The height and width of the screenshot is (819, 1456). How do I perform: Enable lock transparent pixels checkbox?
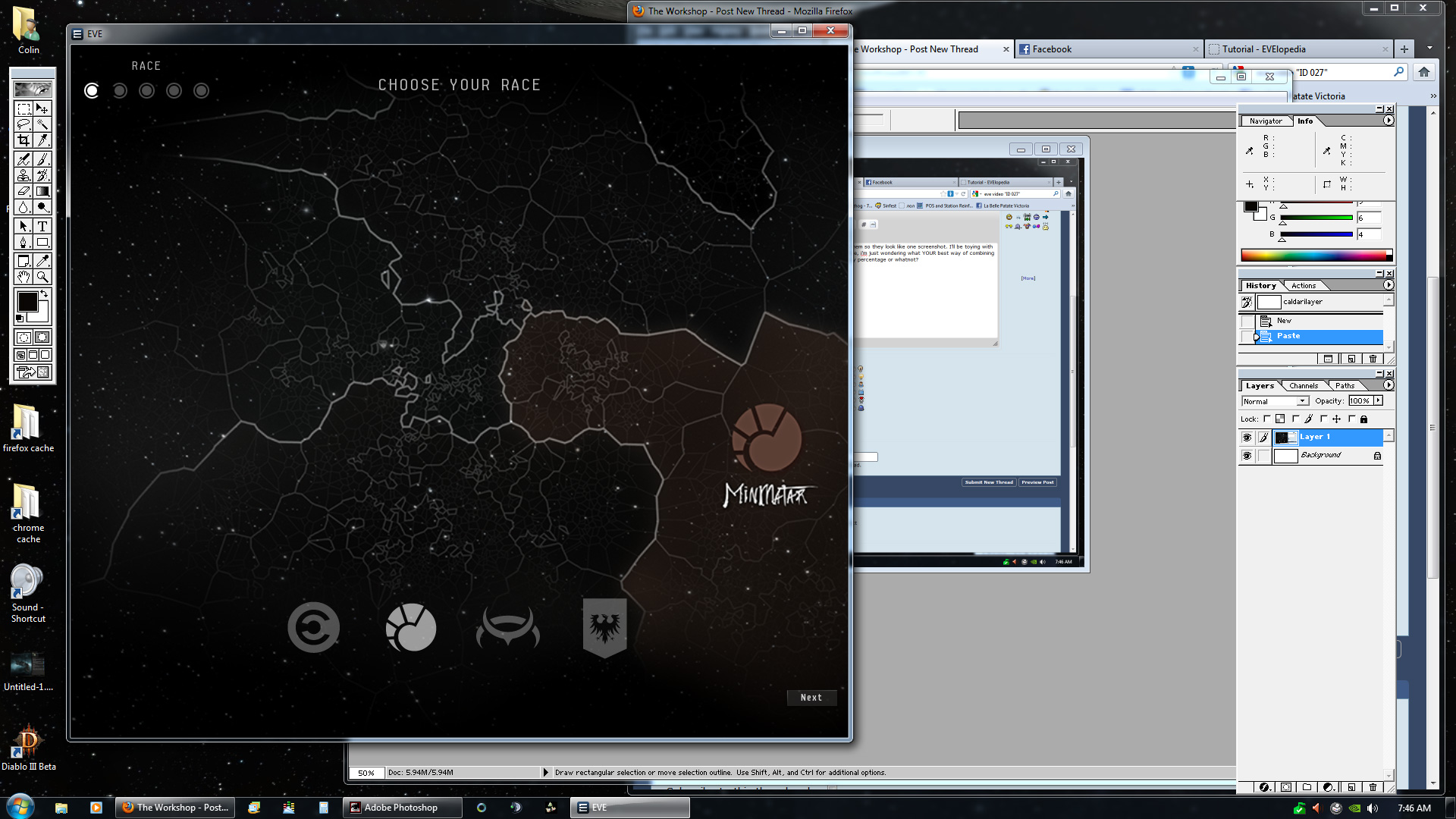(x=1267, y=419)
